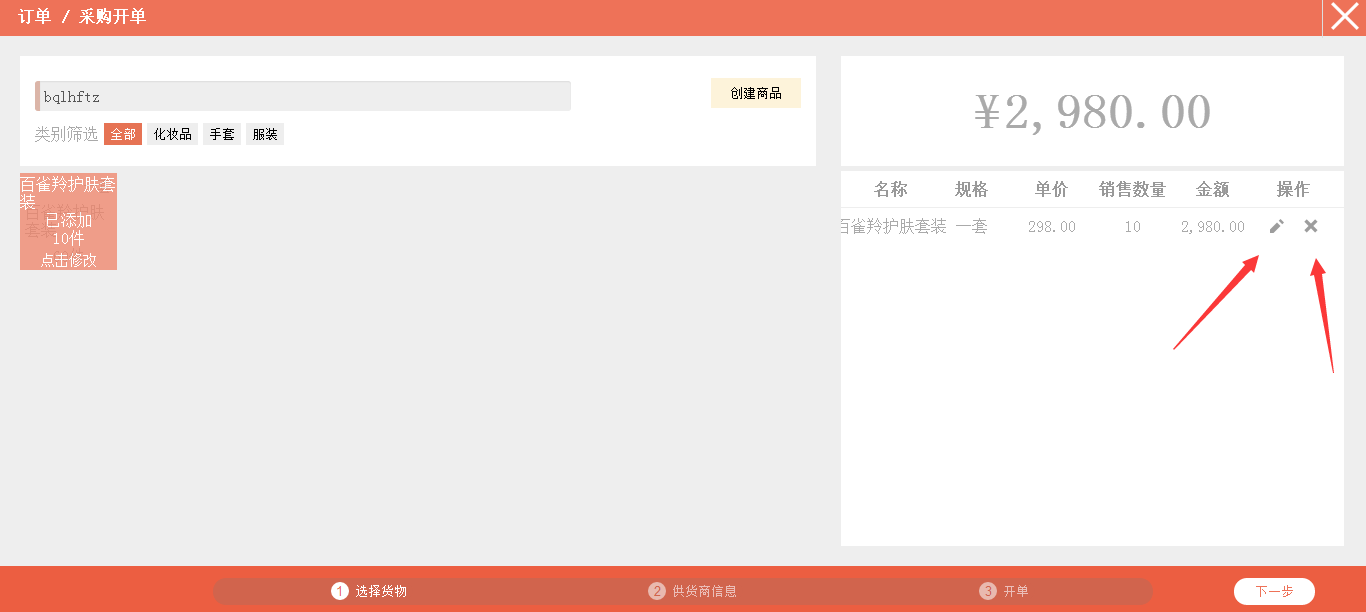The width and height of the screenshot is (1366, 612).
Task: Filter products by 手套 category
Action: point(222,134)
